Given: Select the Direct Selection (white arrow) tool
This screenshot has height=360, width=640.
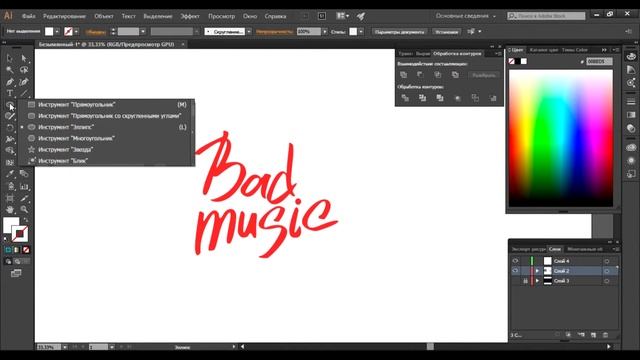Looking at the screenshot, I should click(x=24, y=58).
